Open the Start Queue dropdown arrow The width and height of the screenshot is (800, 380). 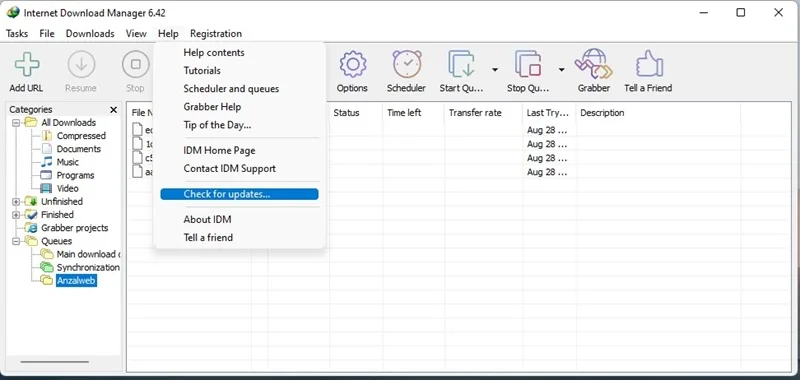[x=494, y=69]
